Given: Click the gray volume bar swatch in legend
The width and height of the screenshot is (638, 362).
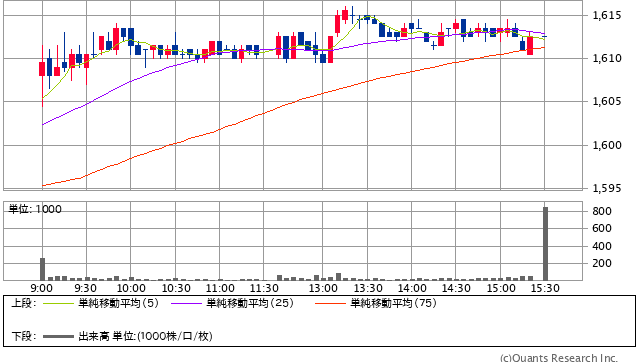Looking at the screenshot, I should click(x=58, y=336).
